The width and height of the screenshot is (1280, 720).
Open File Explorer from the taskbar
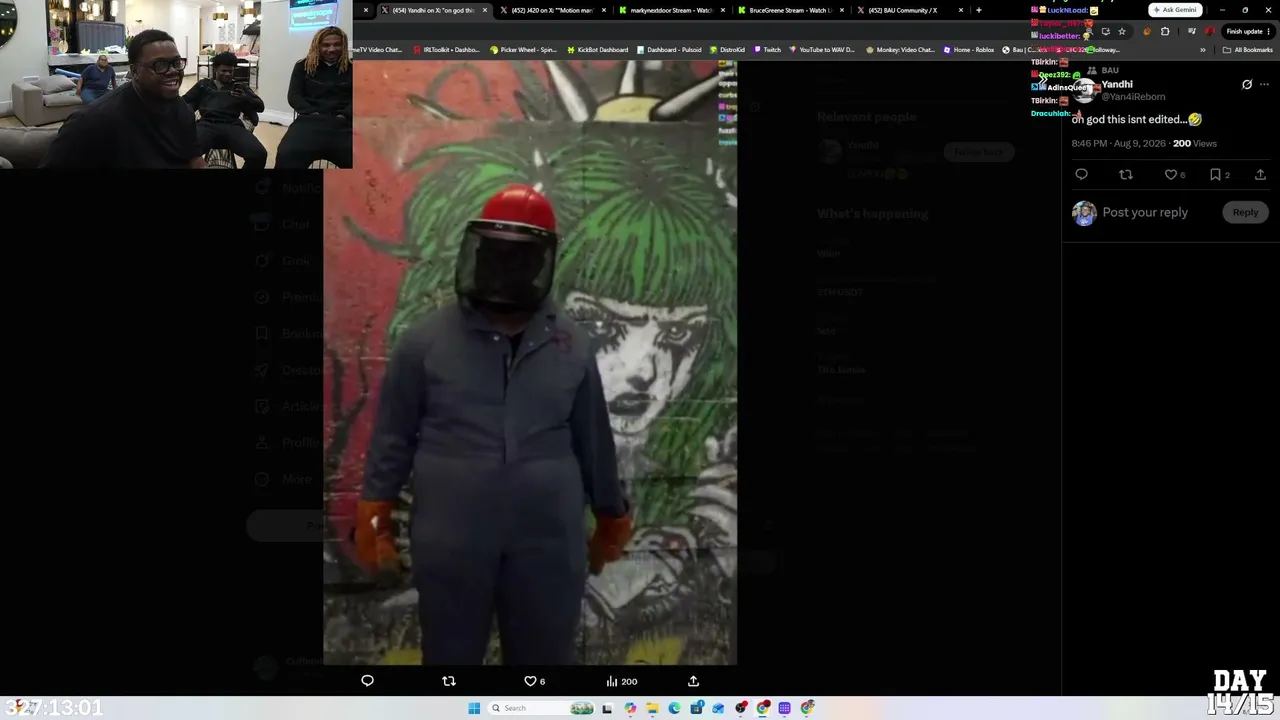pos(652,708)
